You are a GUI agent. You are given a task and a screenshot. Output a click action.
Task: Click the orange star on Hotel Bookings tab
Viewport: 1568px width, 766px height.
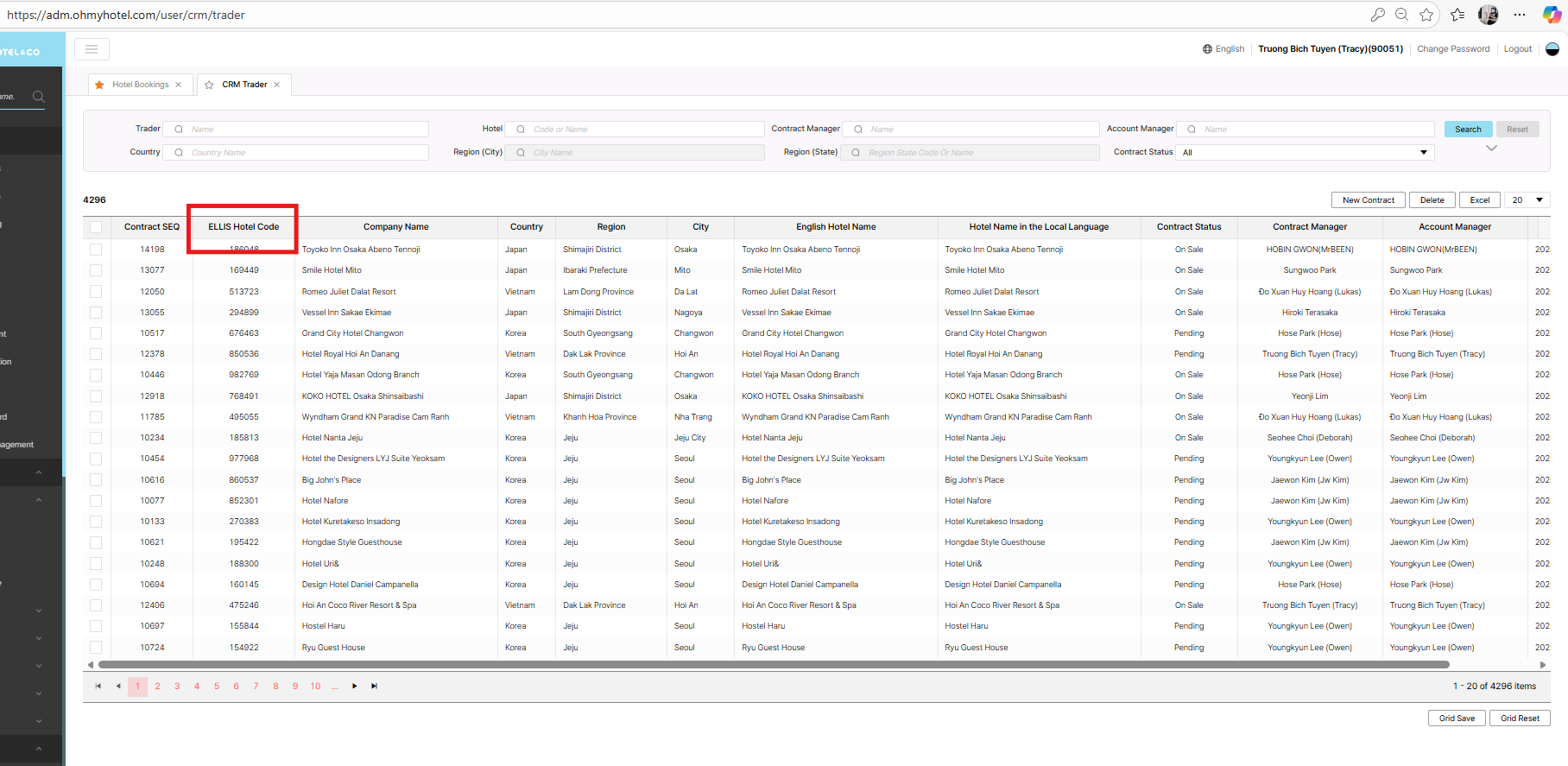(99, 85)
